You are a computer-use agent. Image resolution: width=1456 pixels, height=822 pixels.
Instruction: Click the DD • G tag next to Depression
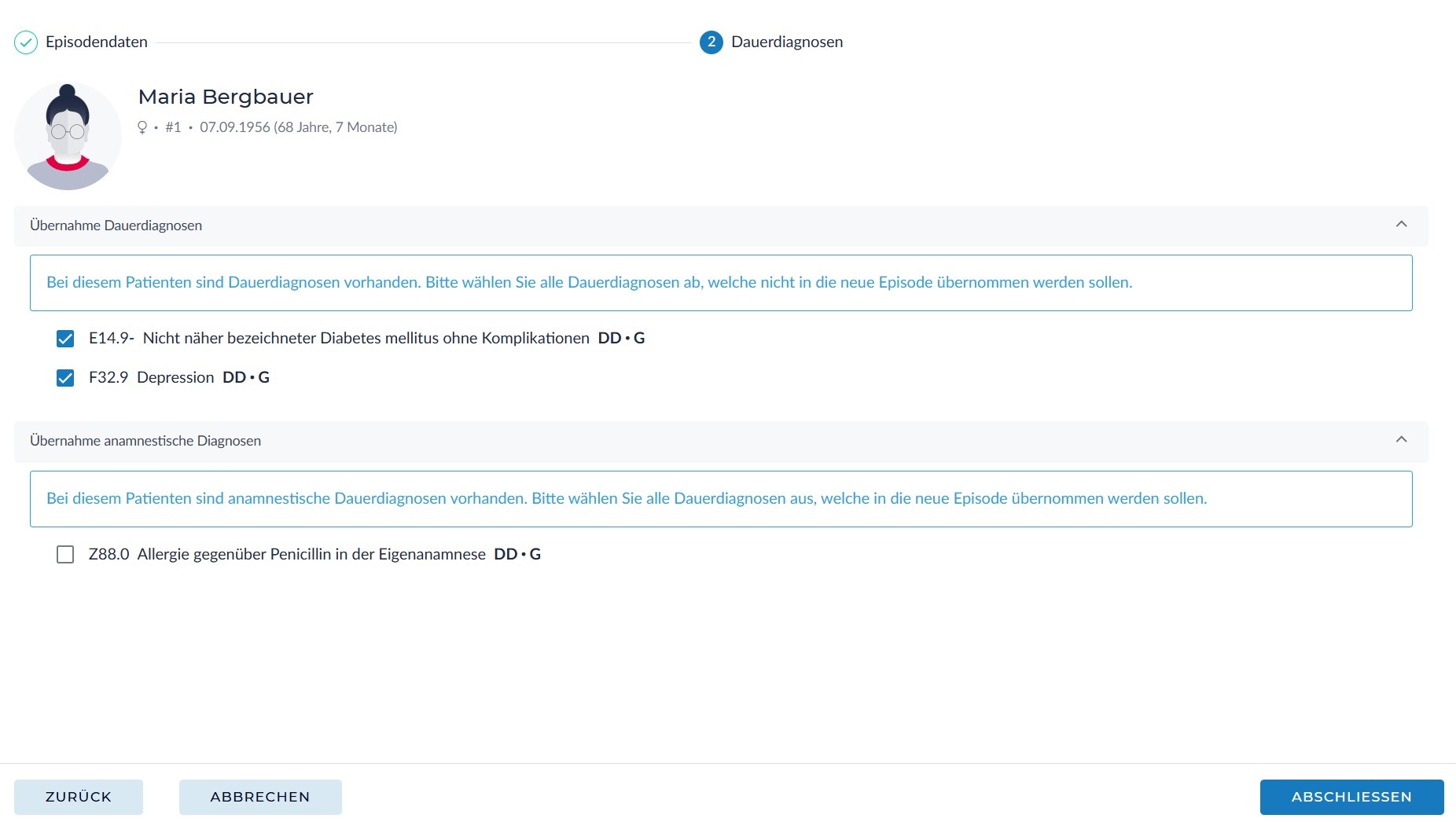(x=246, y=378)
